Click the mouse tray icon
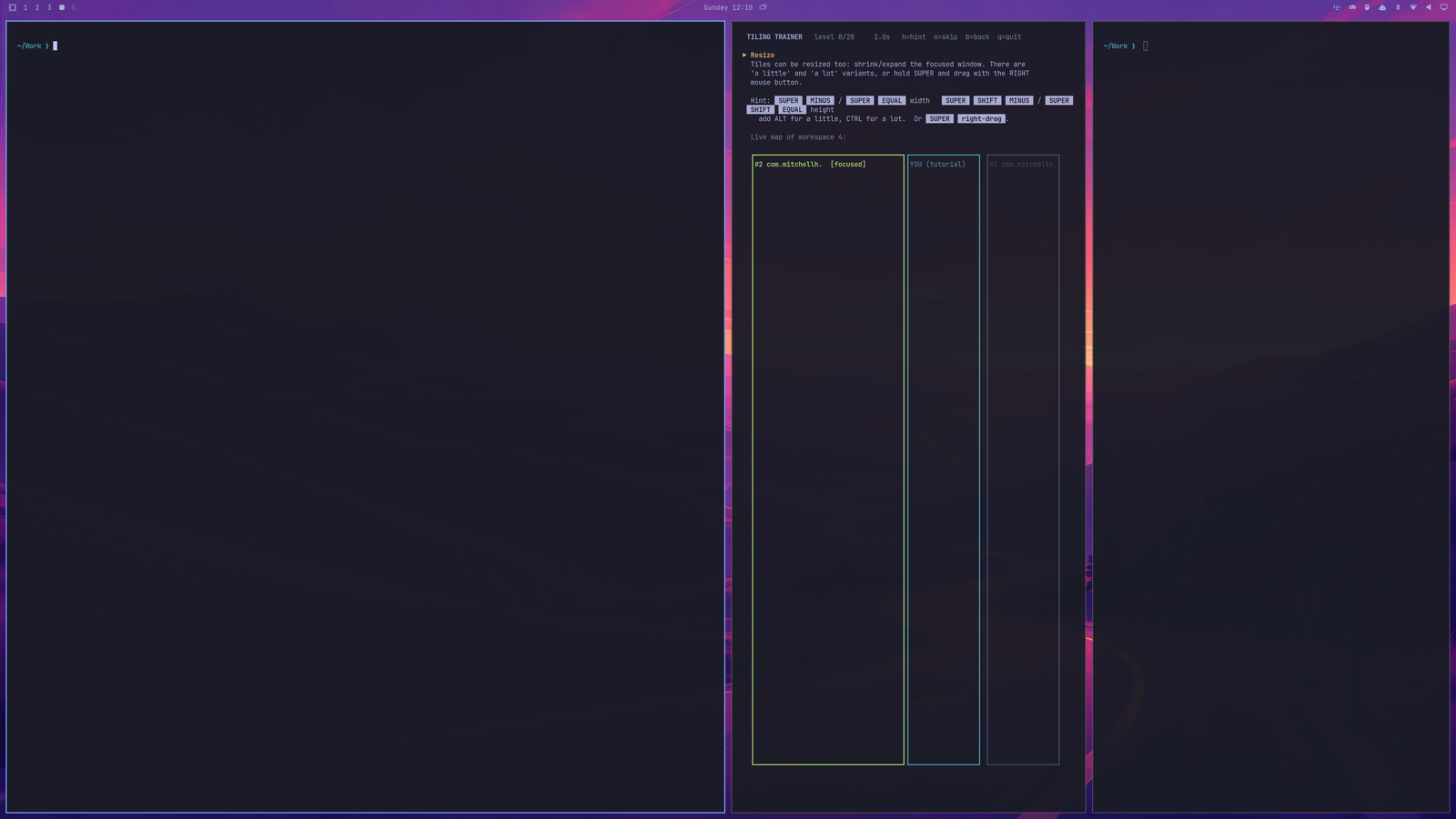Viewport: 1456px width, 819px height. tap(1367, 7)
